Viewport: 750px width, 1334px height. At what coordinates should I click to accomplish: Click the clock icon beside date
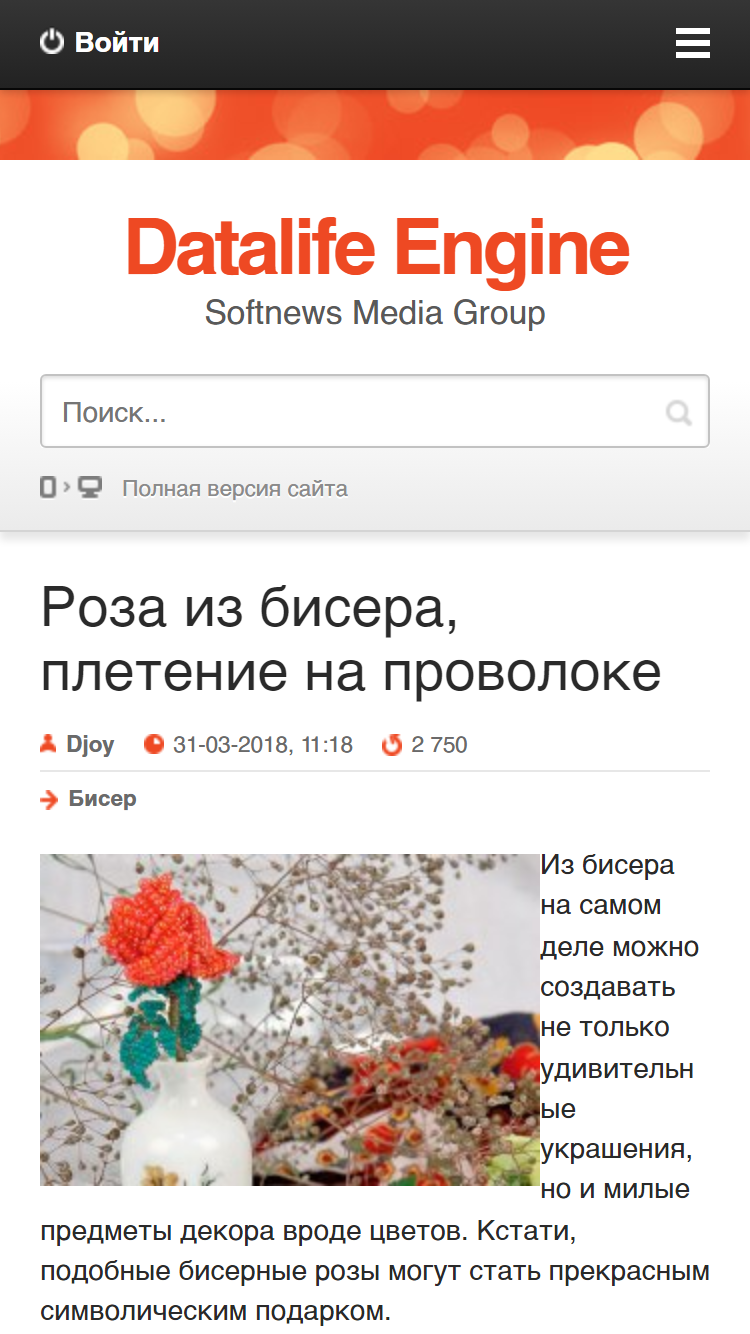[x=153, y=744]
